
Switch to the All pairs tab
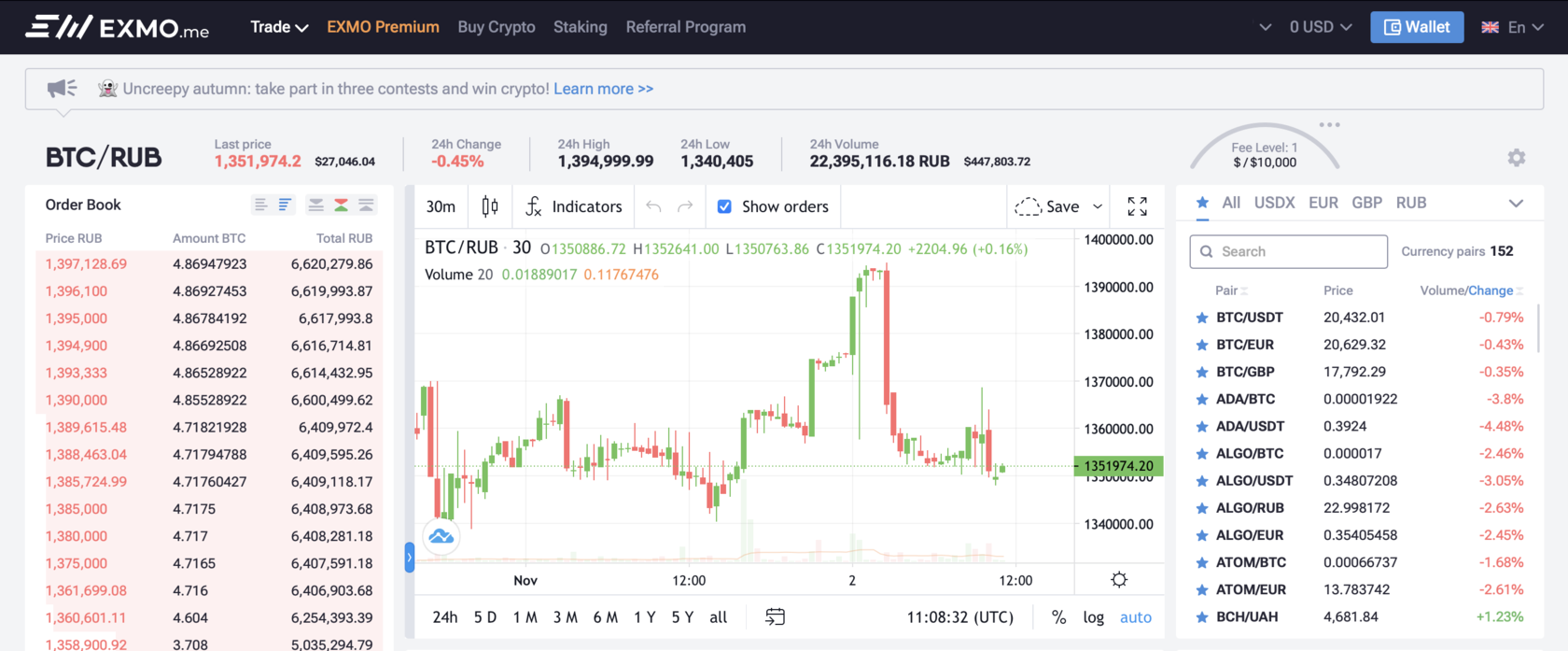(x=1231, y=203)
